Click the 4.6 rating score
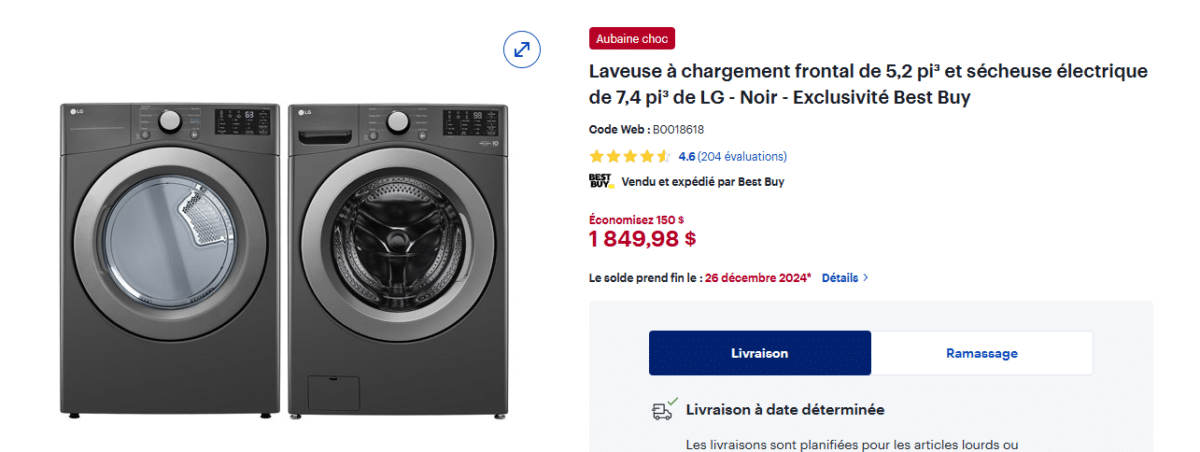 [687, 156]
